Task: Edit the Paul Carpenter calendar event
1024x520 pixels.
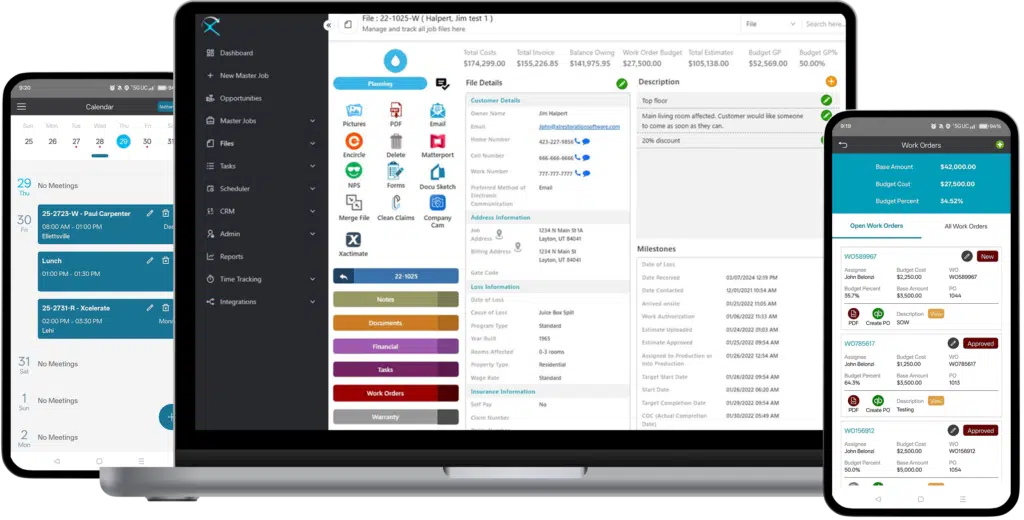Action: click(x=150, y=214)
